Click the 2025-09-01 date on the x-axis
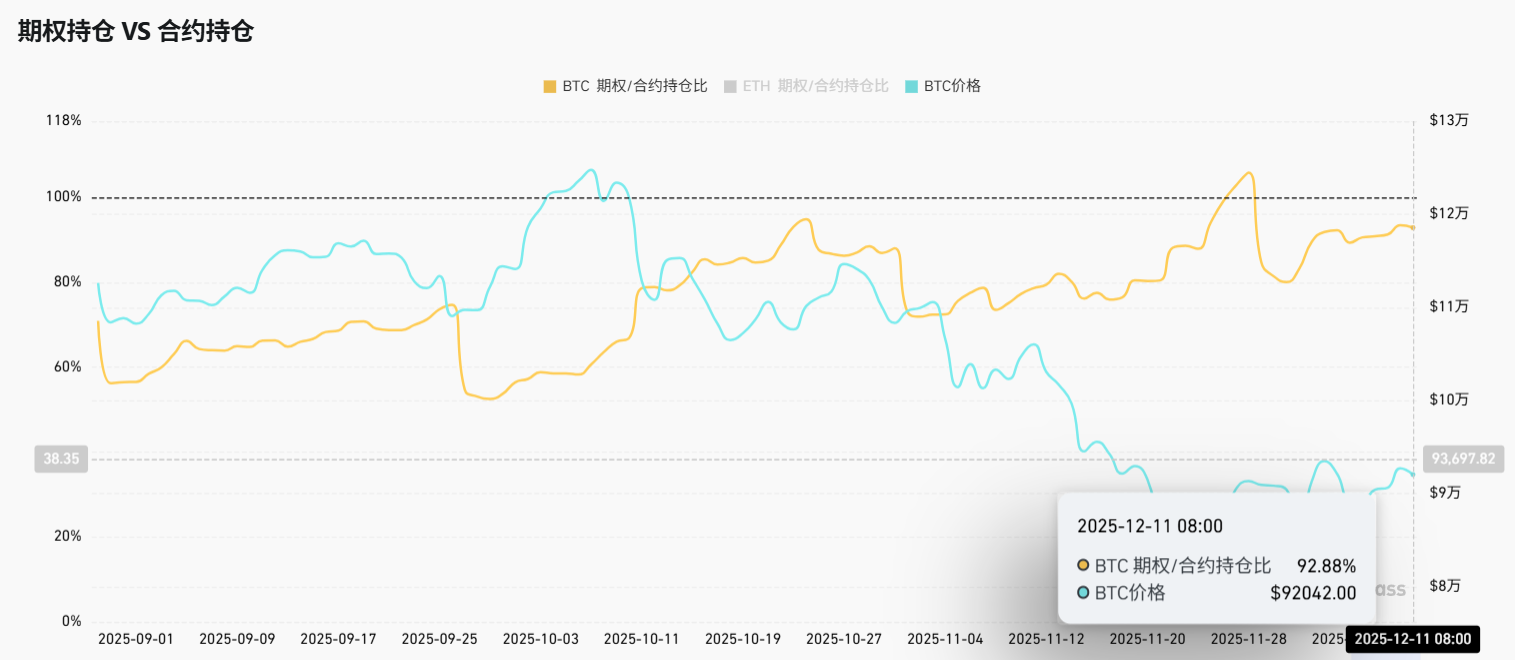Viewport: 1515px width, 660px height. [135, 638]
